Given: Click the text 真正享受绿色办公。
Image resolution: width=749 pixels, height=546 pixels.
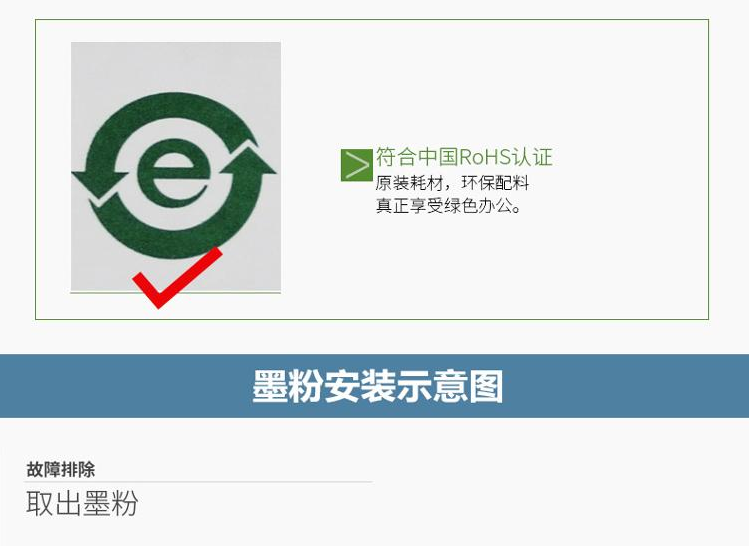Looking at the screenshot, I should pos(448,206).
